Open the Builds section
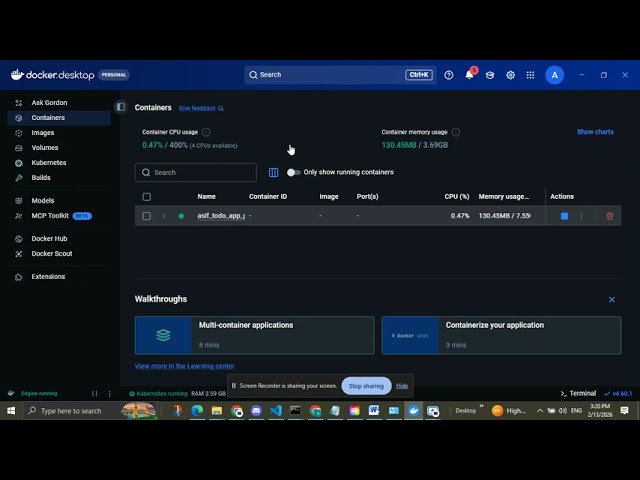 [41, 178]
